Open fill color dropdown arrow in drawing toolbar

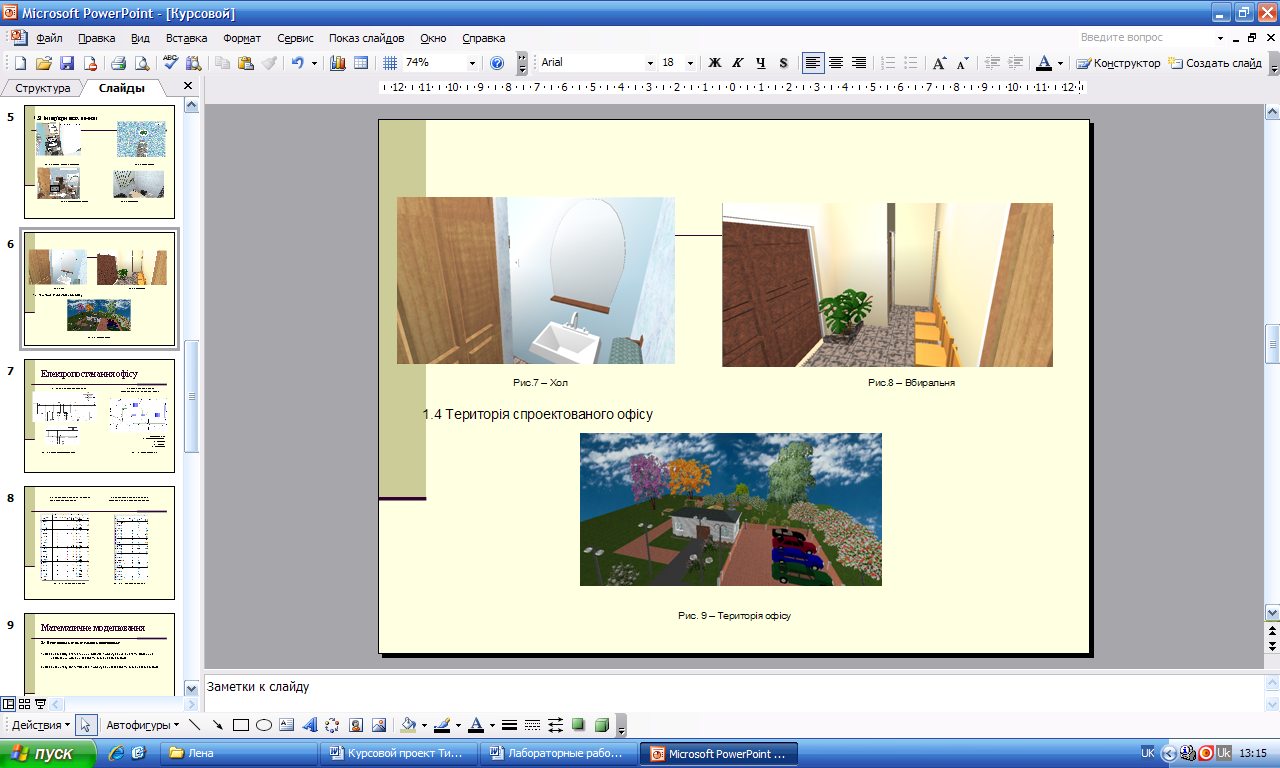[424, 725]
